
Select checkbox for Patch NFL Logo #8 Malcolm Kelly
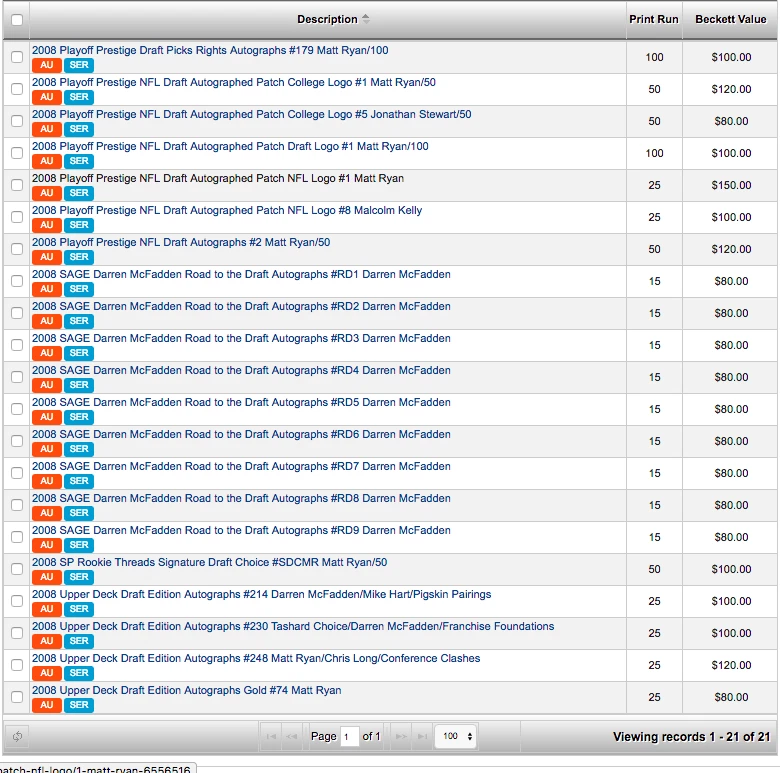17,217
